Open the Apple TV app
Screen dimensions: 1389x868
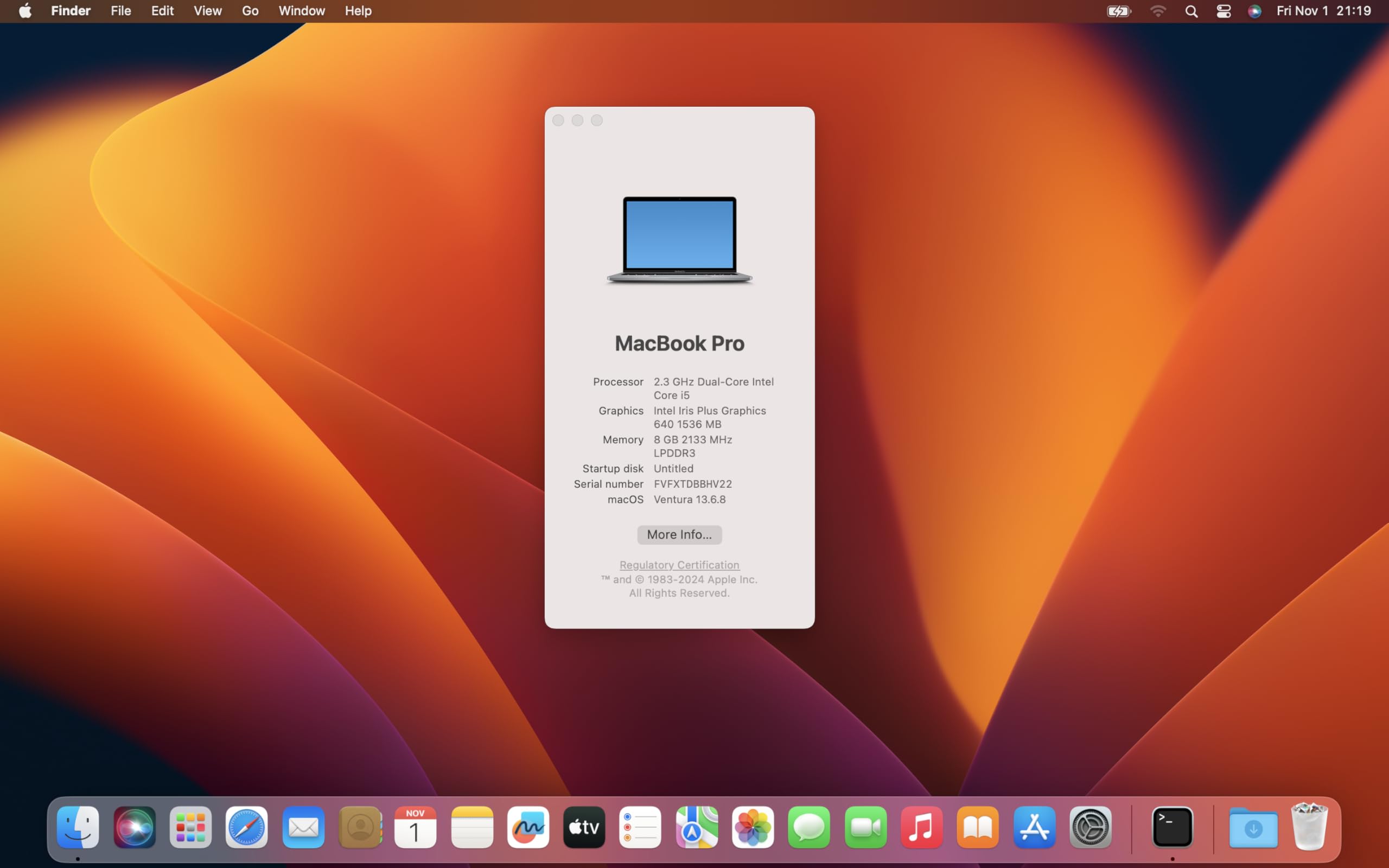584,827
